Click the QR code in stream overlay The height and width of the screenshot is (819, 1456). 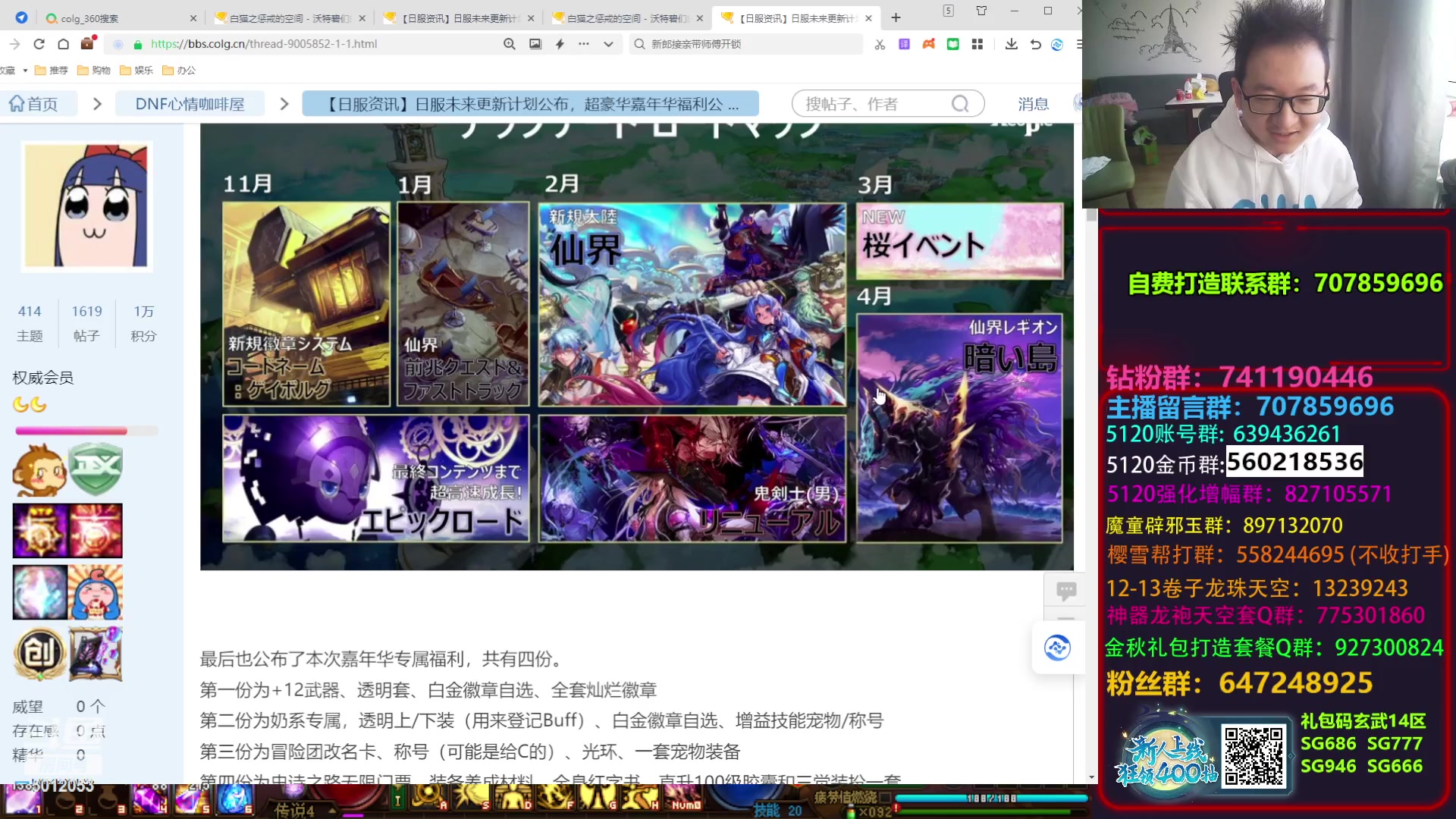(1254, 756)
